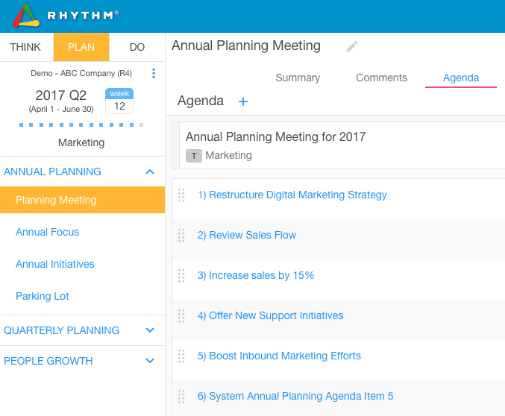The image size is (505, 416).
Task: Expand the People Growth section
Action: (x=150, y=361)
